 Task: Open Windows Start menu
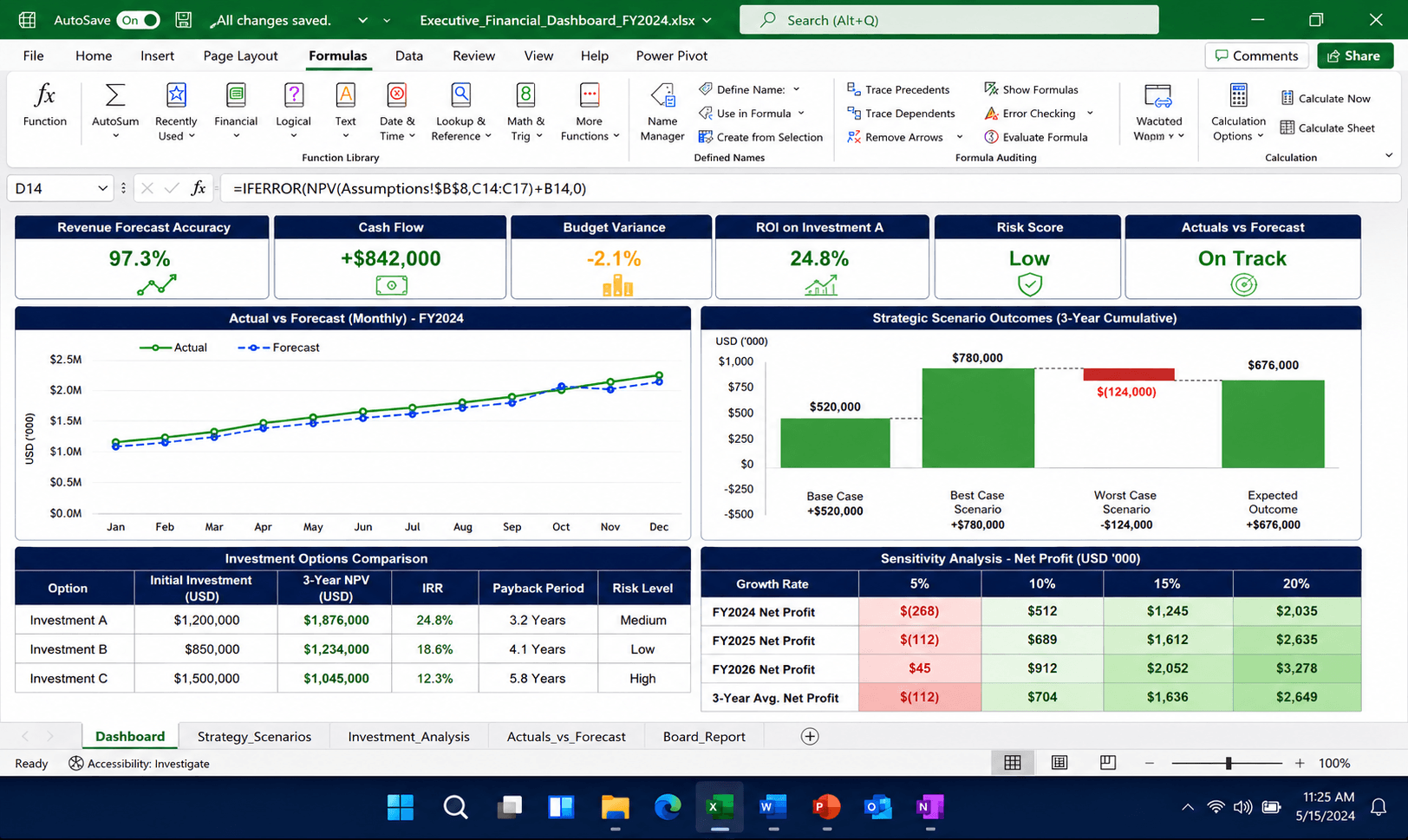400,807
